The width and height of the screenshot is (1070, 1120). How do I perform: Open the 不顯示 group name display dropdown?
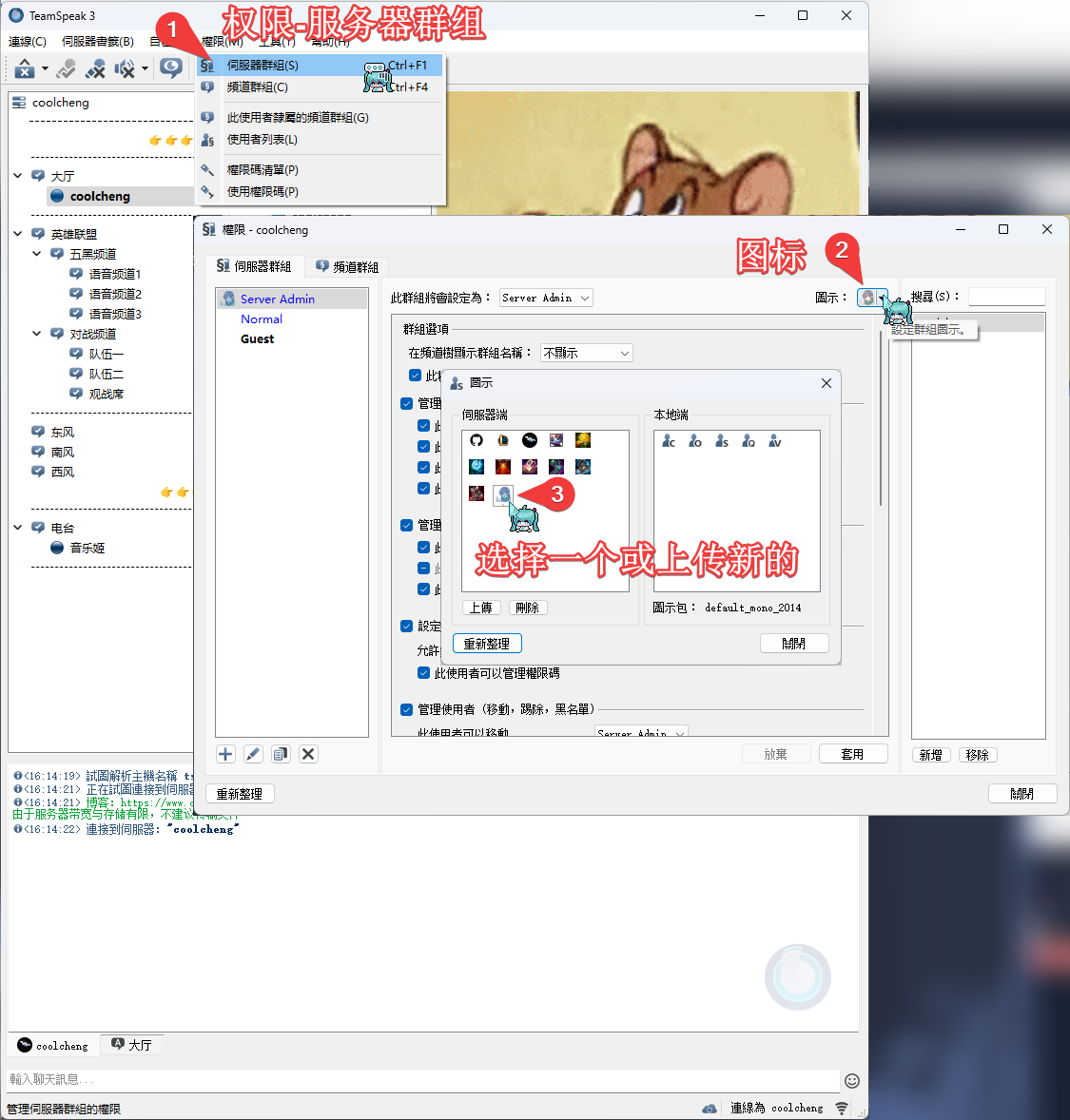[587, 353]
